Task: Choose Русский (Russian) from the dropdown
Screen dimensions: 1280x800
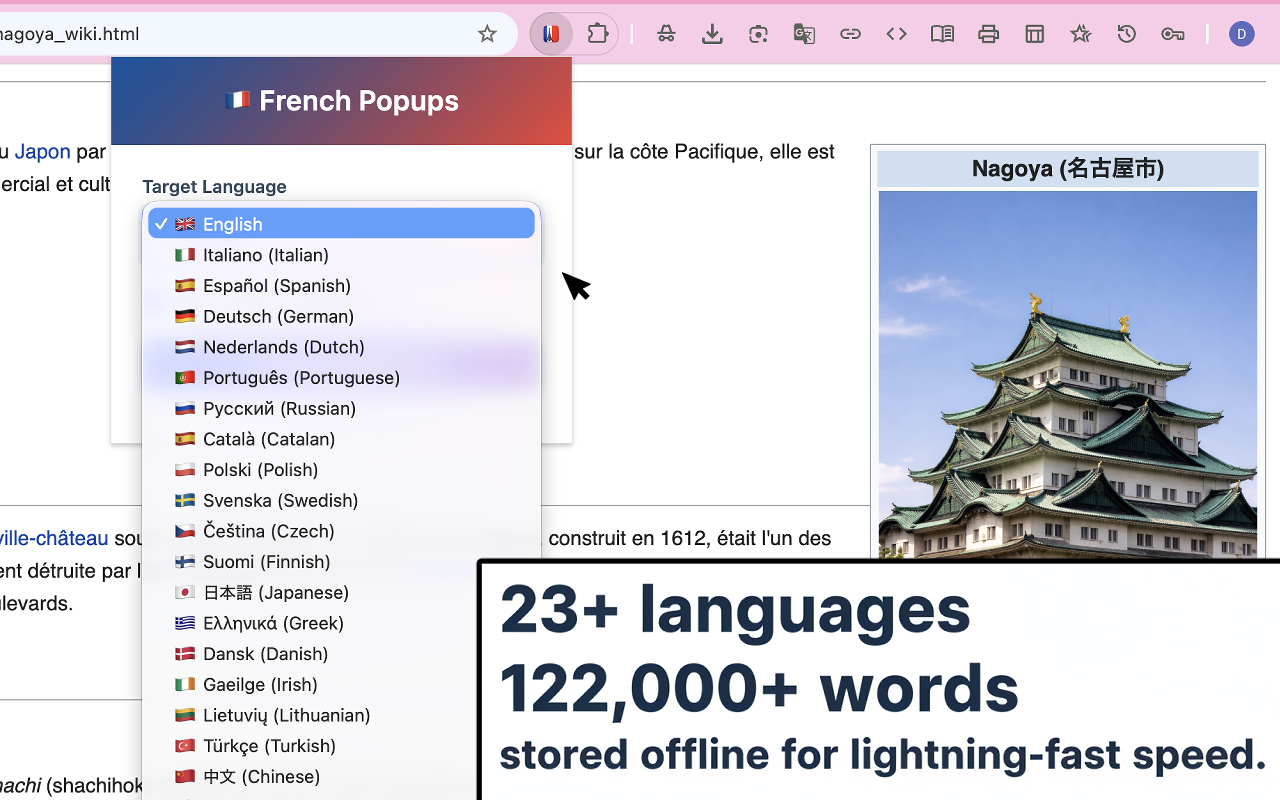Action: pyautogui.click(x=341, y=408)
